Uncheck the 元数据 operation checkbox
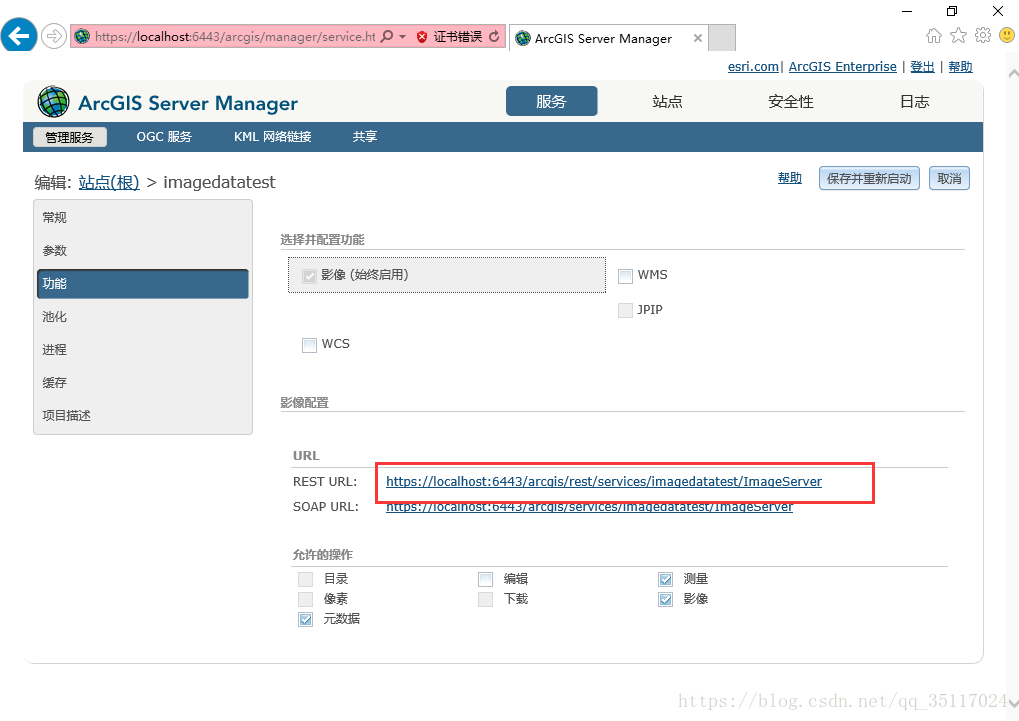The height and width of the screenshot is (721, 1019). pos(305,619)
